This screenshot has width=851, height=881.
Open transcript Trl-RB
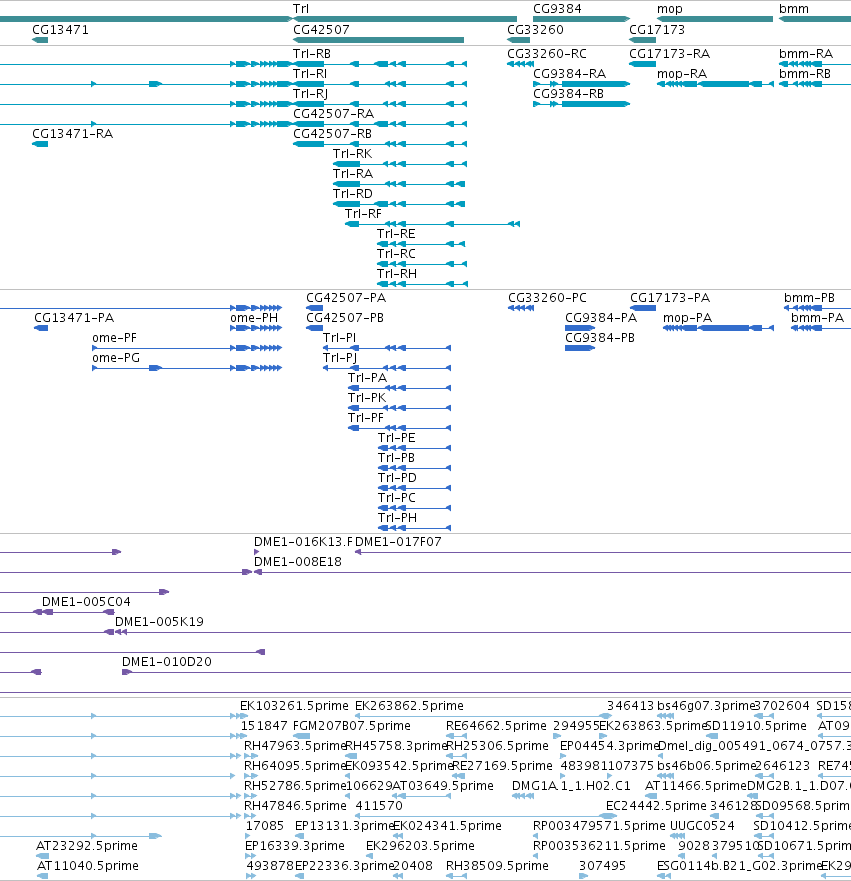(x=312, y=54)
